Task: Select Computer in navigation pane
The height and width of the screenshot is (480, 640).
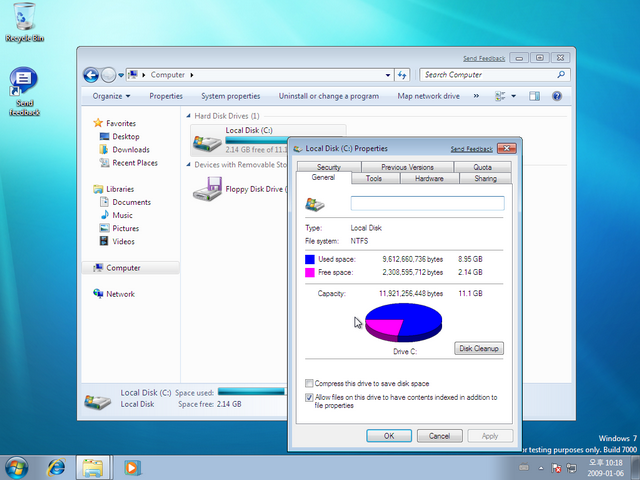Action: (x=131, y=268)
